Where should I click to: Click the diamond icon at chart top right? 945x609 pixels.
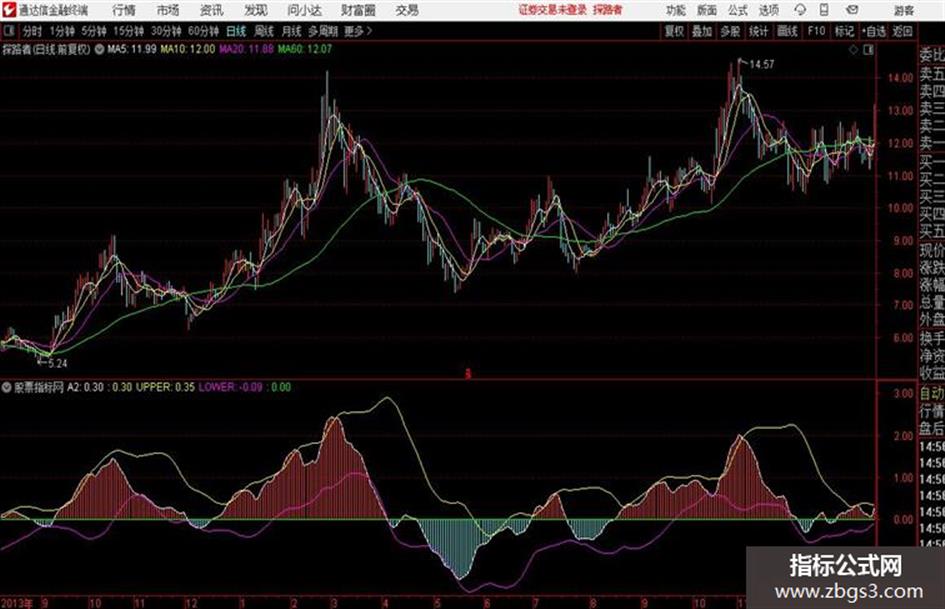click(x=853, y=50)
